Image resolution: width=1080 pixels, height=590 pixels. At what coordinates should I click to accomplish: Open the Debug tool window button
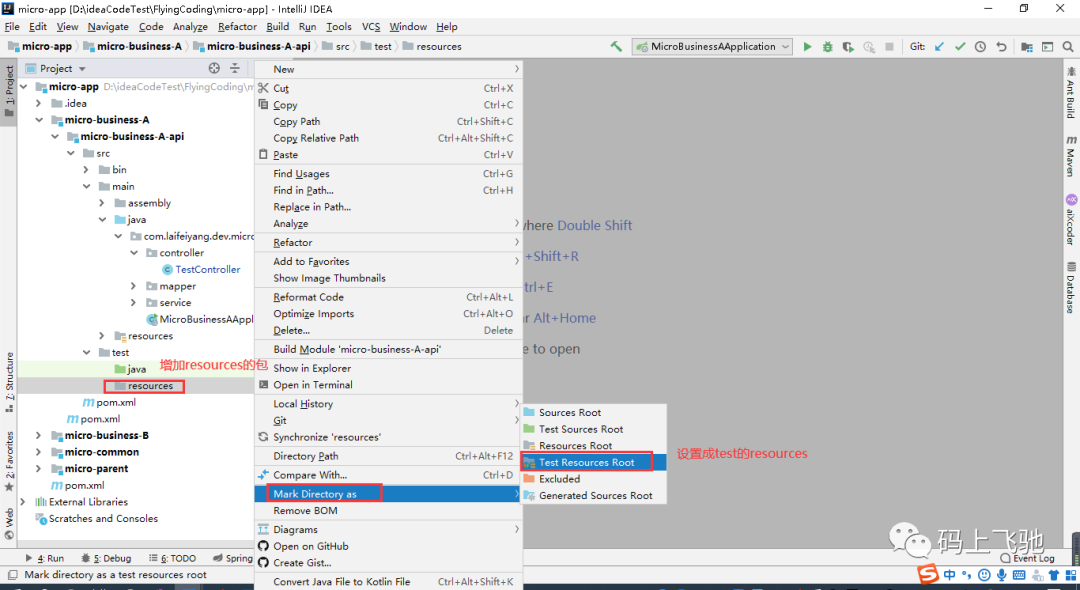[106, 558]
